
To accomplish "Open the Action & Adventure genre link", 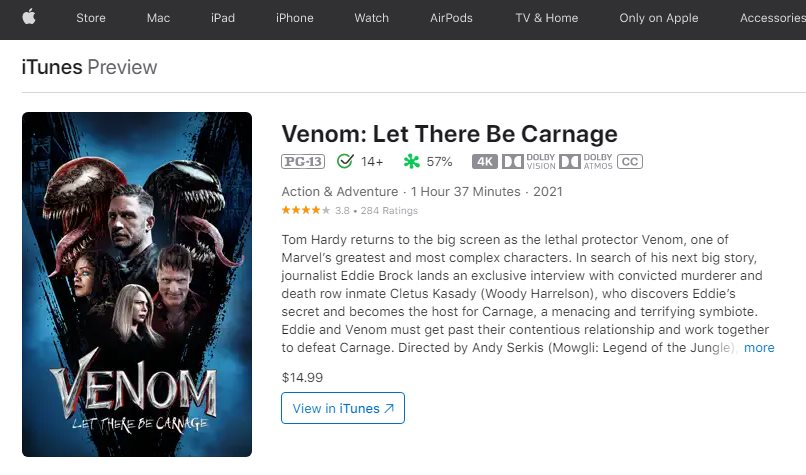I will pyautogui.click(x=338, y=191).
